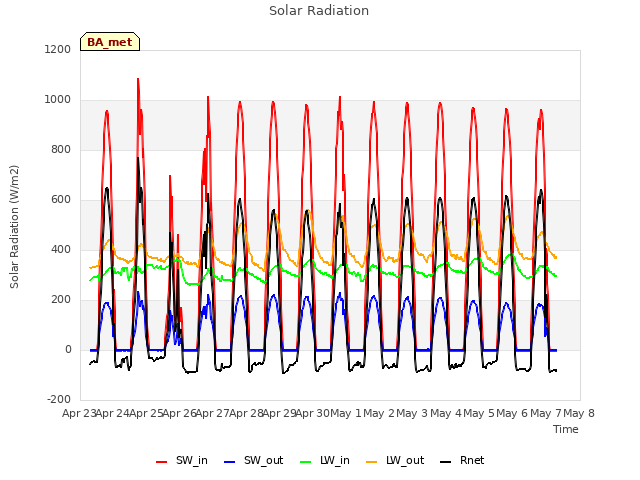Click the 800 y-axis tick label

tap(61, 149)
